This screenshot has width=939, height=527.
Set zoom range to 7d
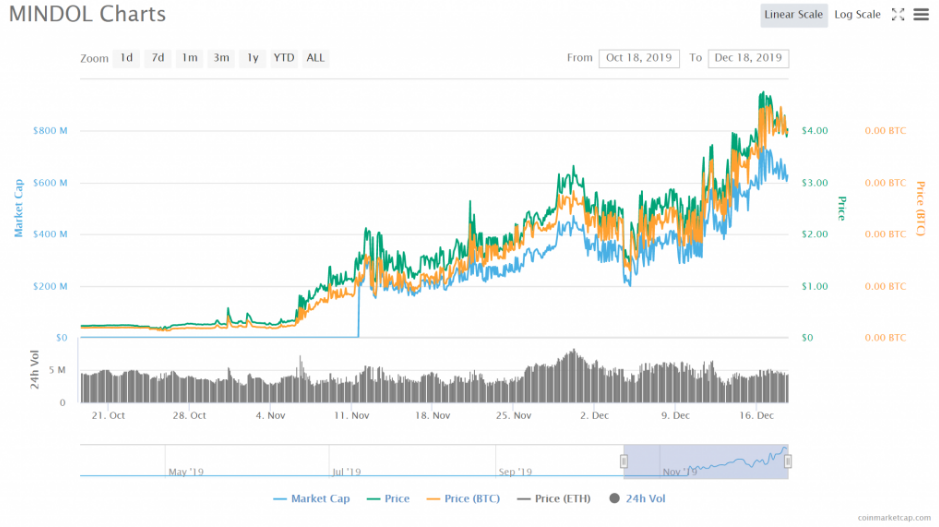(157, 58)
